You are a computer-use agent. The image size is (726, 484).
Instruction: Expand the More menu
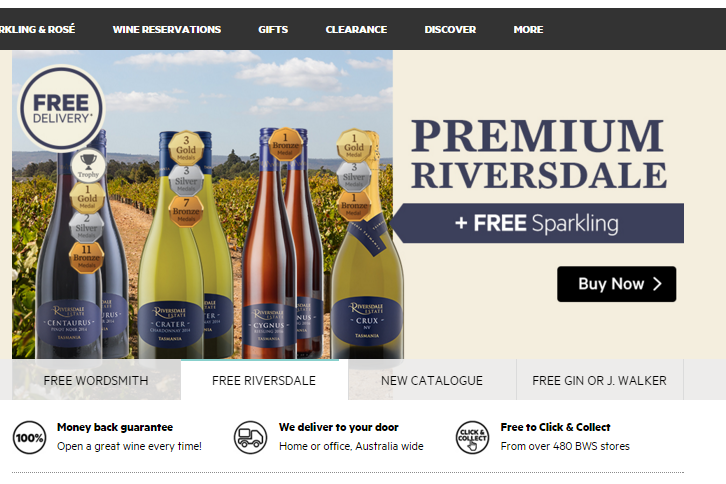[528, 30]
